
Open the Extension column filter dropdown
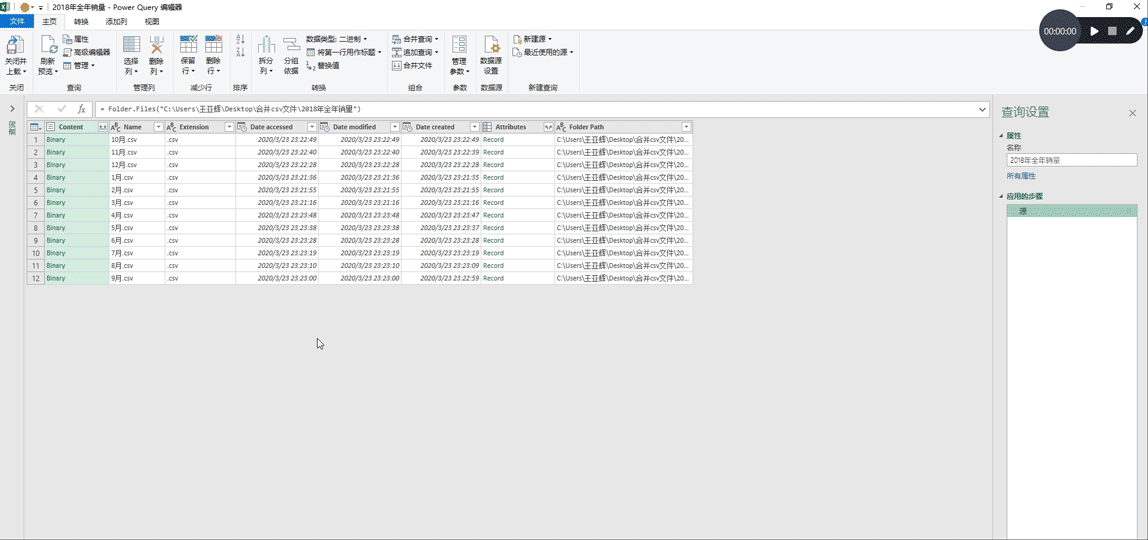pos(228,127)
